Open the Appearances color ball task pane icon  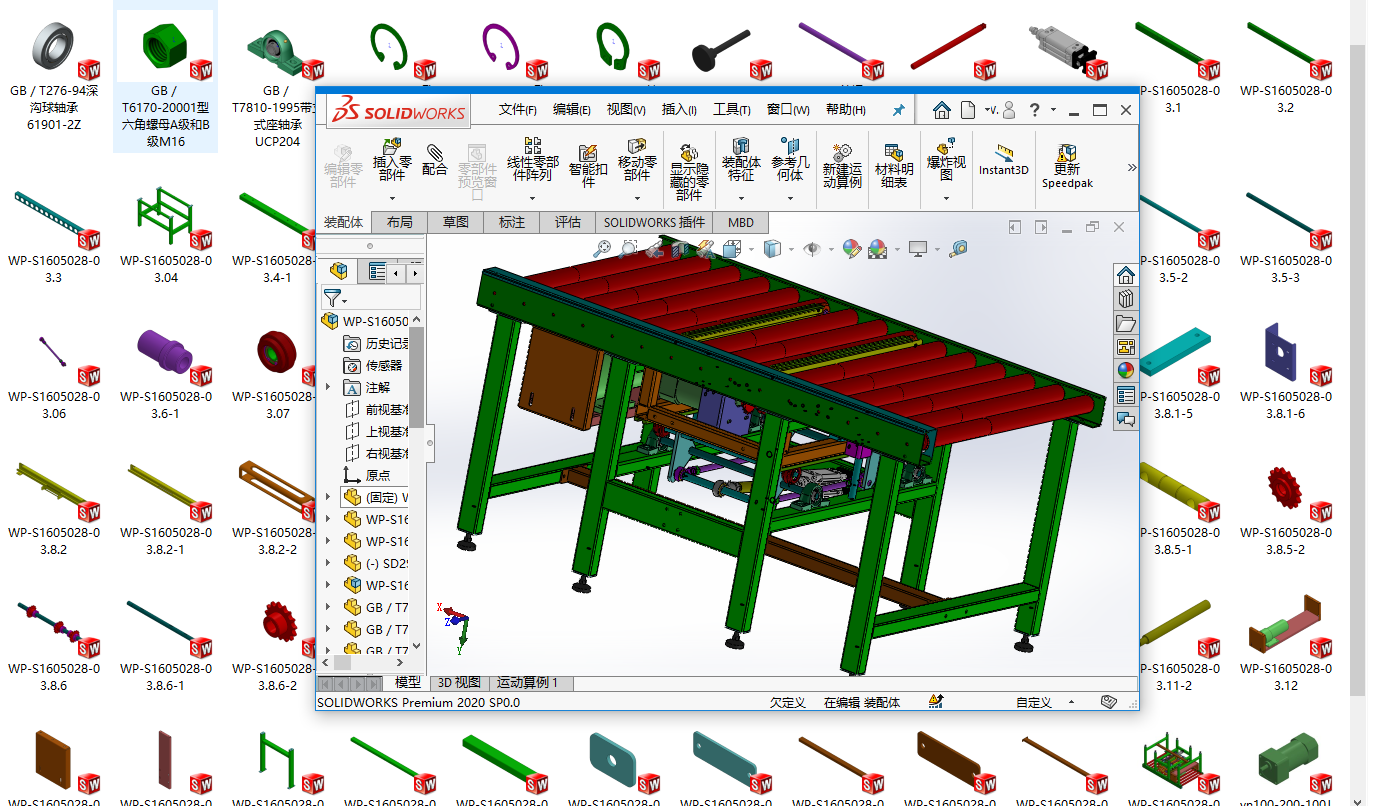click(x=1126, y=370)
